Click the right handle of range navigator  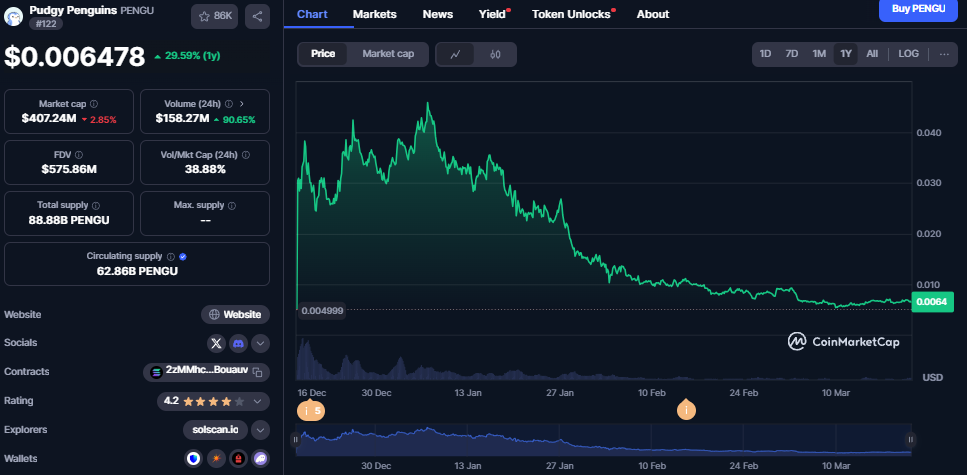pos(910,440)
